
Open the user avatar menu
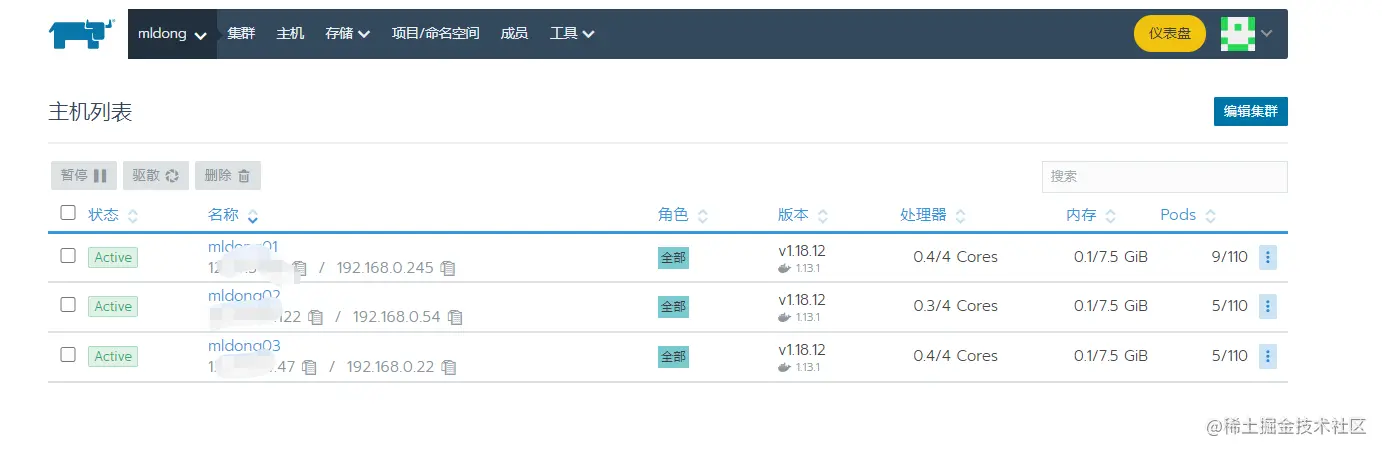[1238, 34]
